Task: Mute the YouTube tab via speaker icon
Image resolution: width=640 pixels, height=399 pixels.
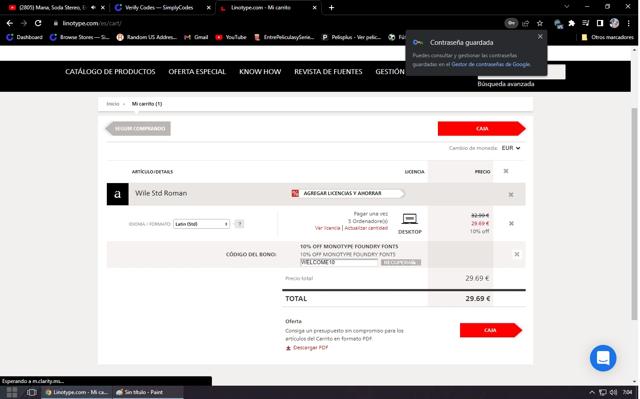Action: (x=93, y=7)
